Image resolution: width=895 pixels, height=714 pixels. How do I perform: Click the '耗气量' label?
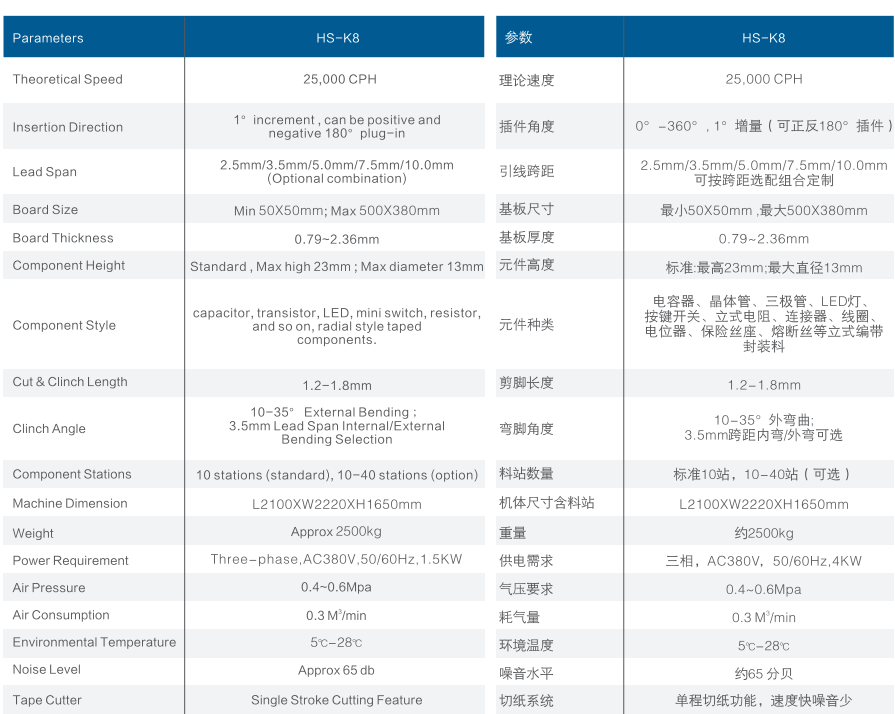click(519, 617)
